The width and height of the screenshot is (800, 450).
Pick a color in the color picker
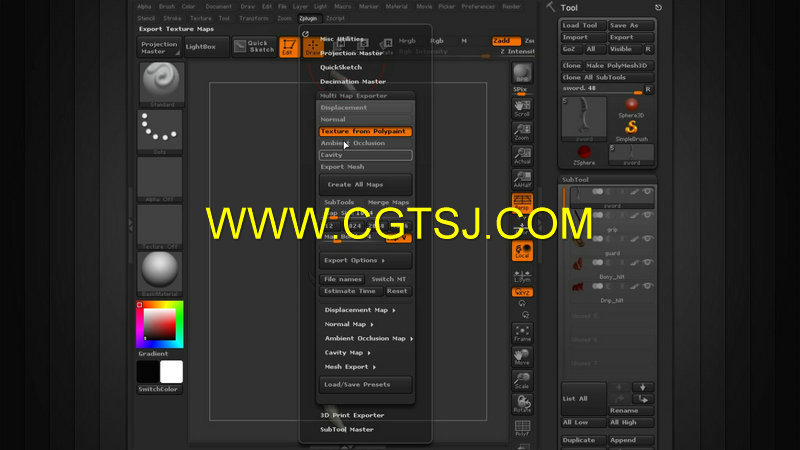point(160,324)
